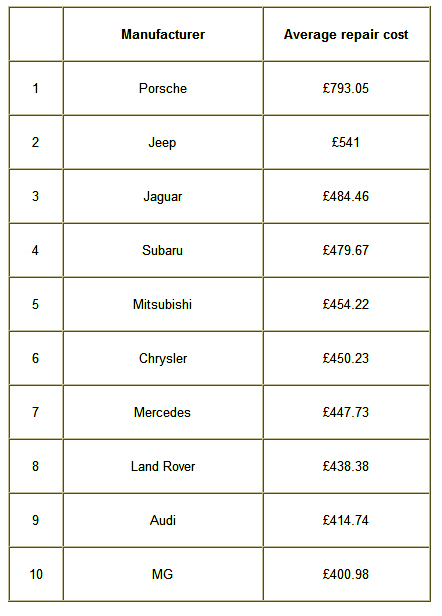Select the £454.22 cost cell
Screen dimensions: 442x616
click(346, 304)
